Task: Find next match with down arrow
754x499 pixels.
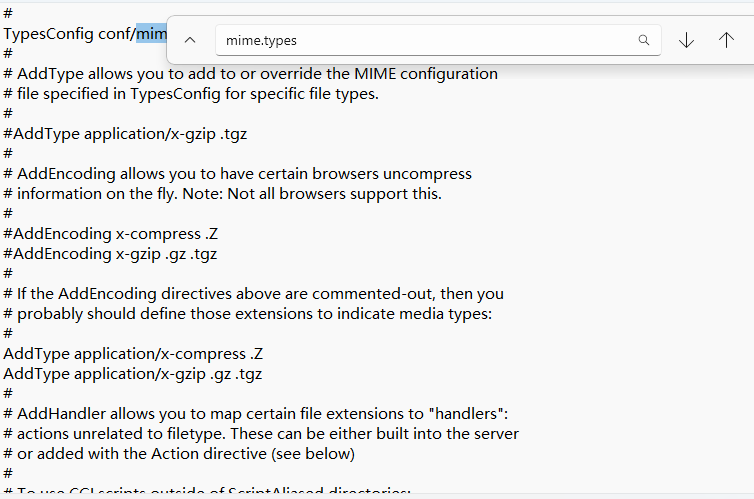Action: pos(686,40)
